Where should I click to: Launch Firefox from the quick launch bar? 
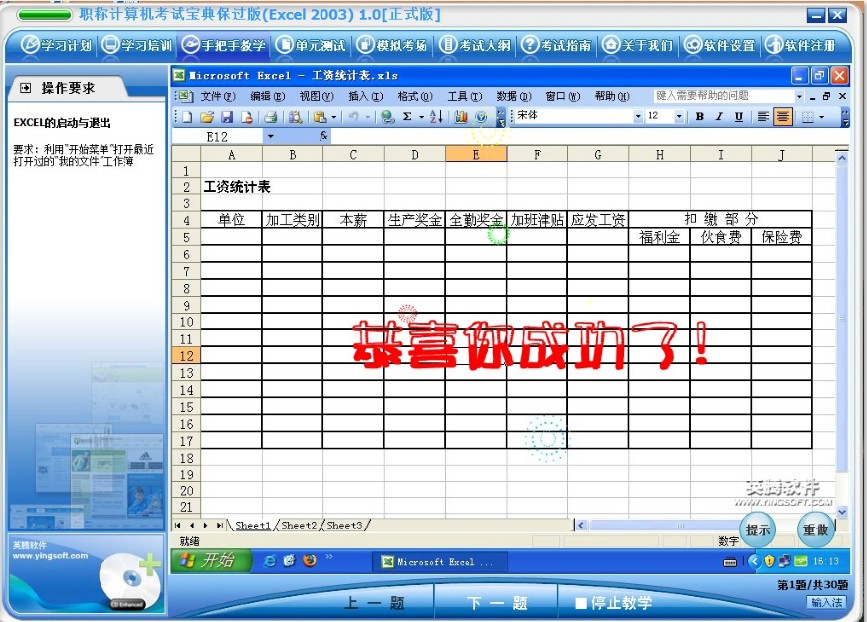(x=310, y=561)
